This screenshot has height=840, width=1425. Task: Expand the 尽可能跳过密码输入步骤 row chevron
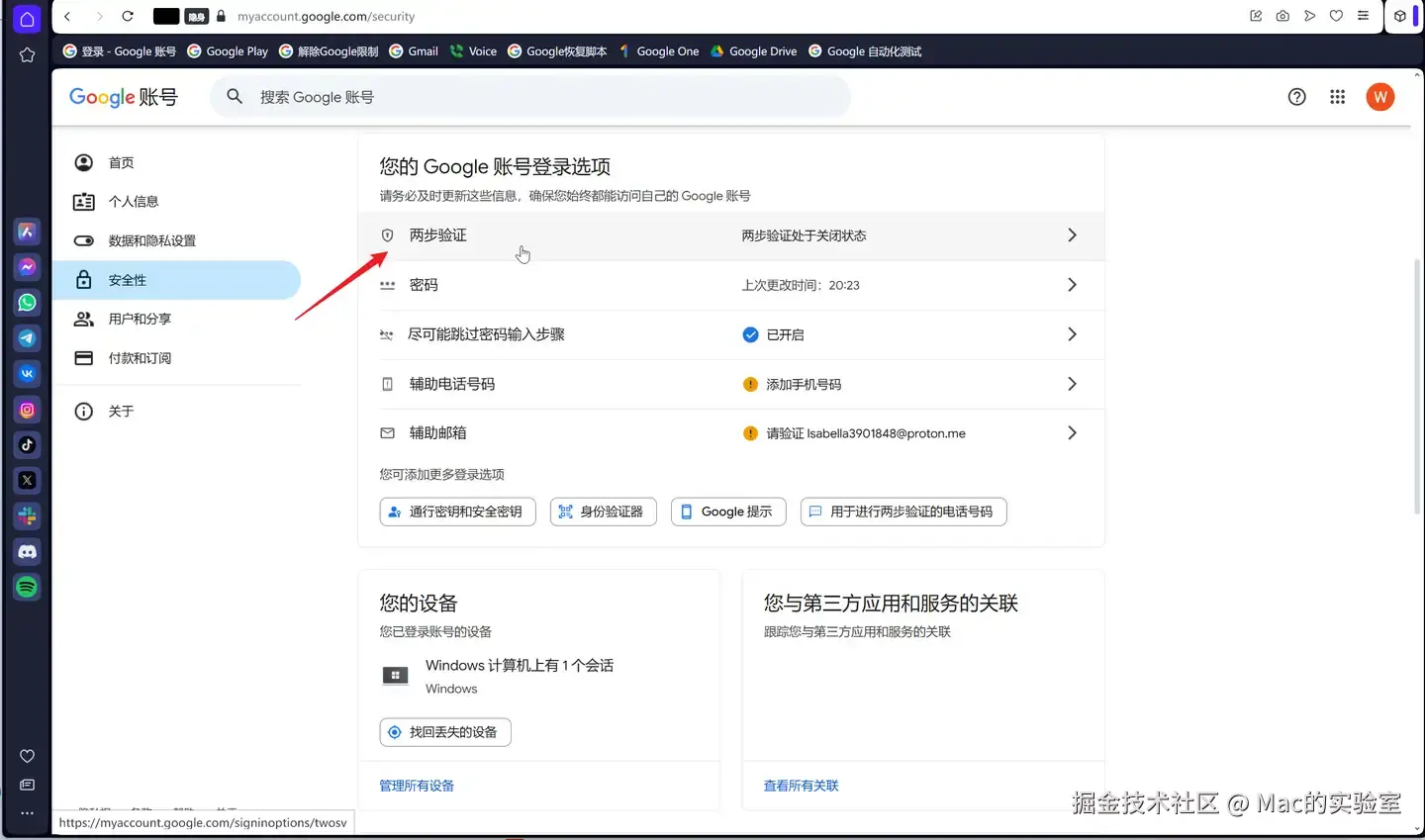click(1072, 334)
